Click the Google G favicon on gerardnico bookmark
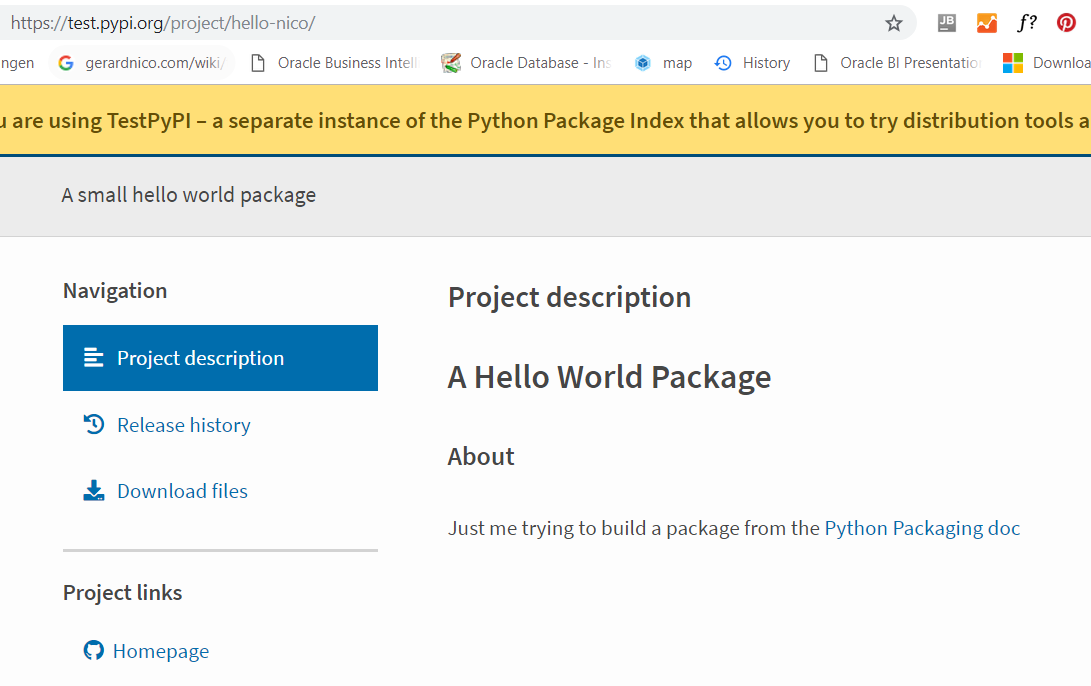The image size is (1091, 686). 63,62
